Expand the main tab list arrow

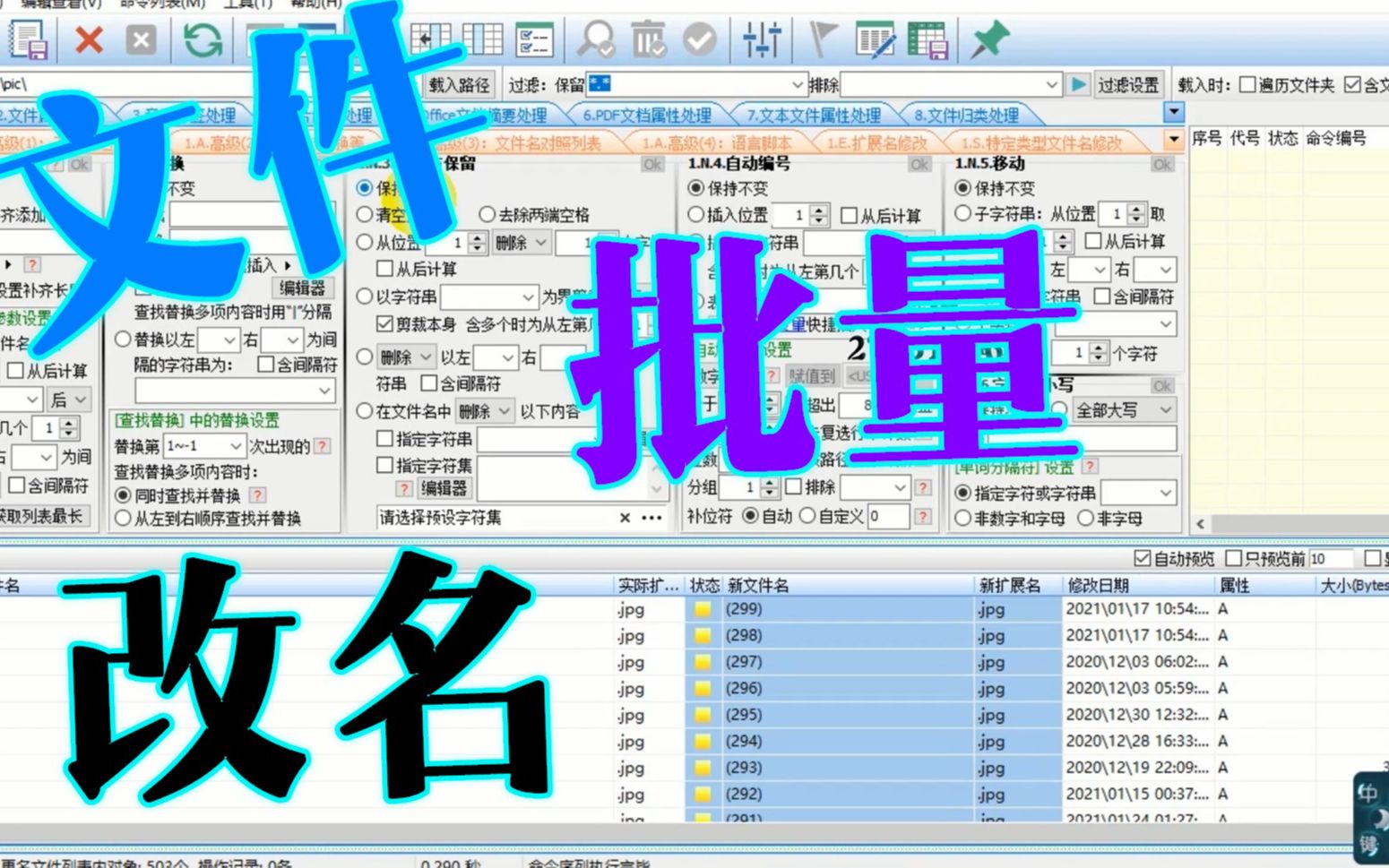click(1174, 113)
